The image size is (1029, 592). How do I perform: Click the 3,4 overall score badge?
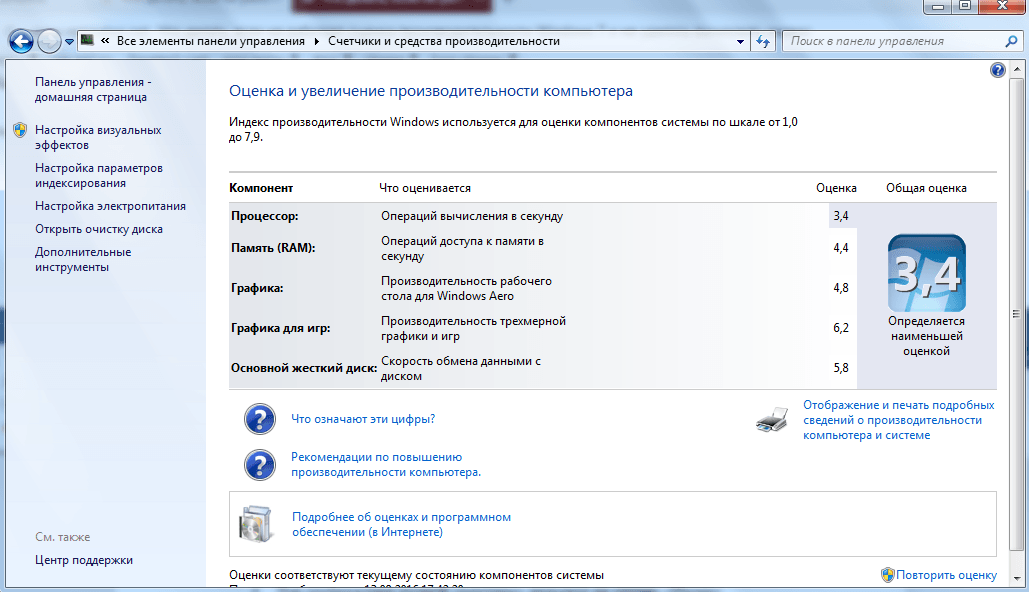pyautogui.click(x=926, y=274)
